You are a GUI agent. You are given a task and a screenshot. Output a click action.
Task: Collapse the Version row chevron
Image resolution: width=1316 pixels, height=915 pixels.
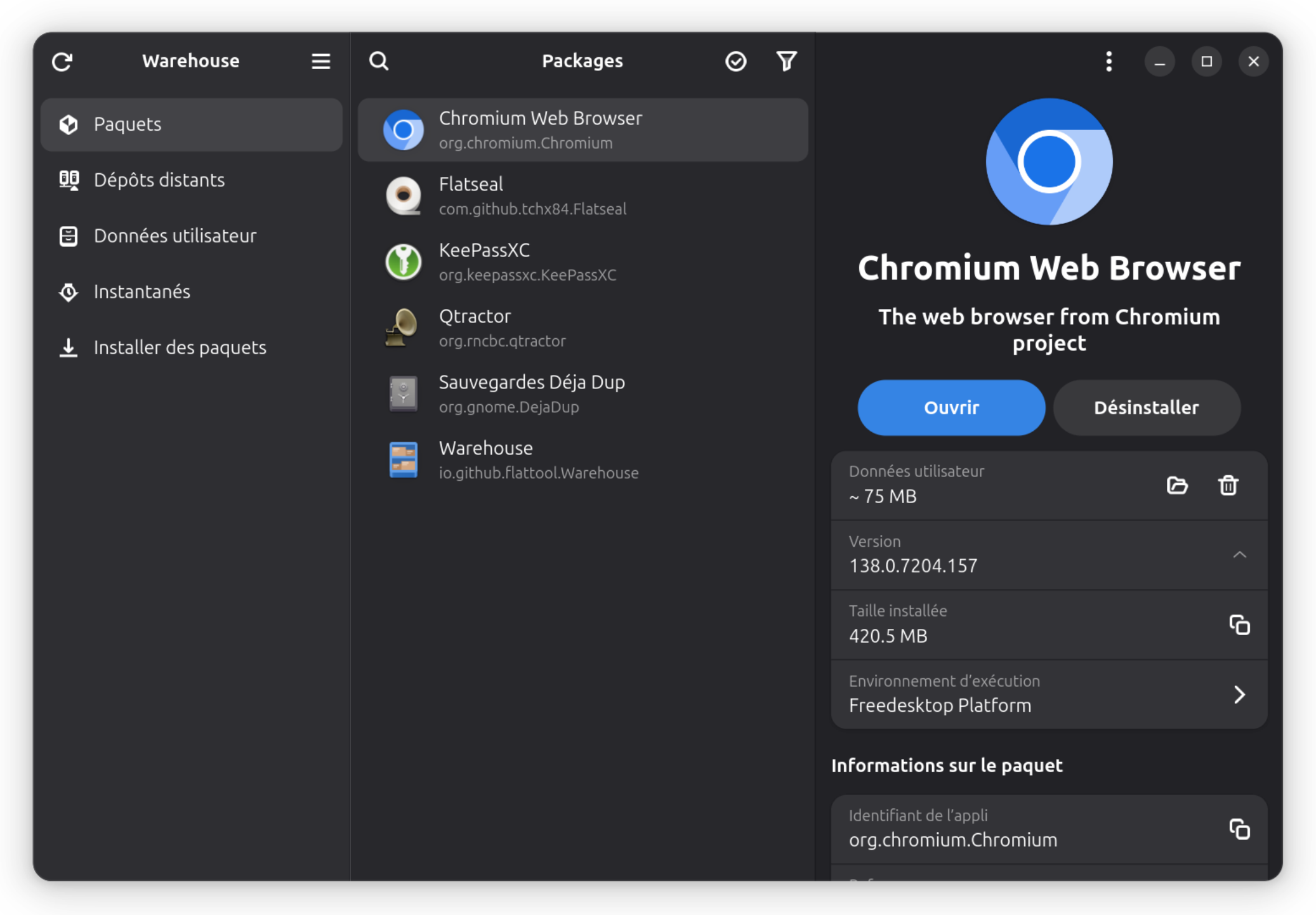pyautogui.click(x=1239, y=555)
